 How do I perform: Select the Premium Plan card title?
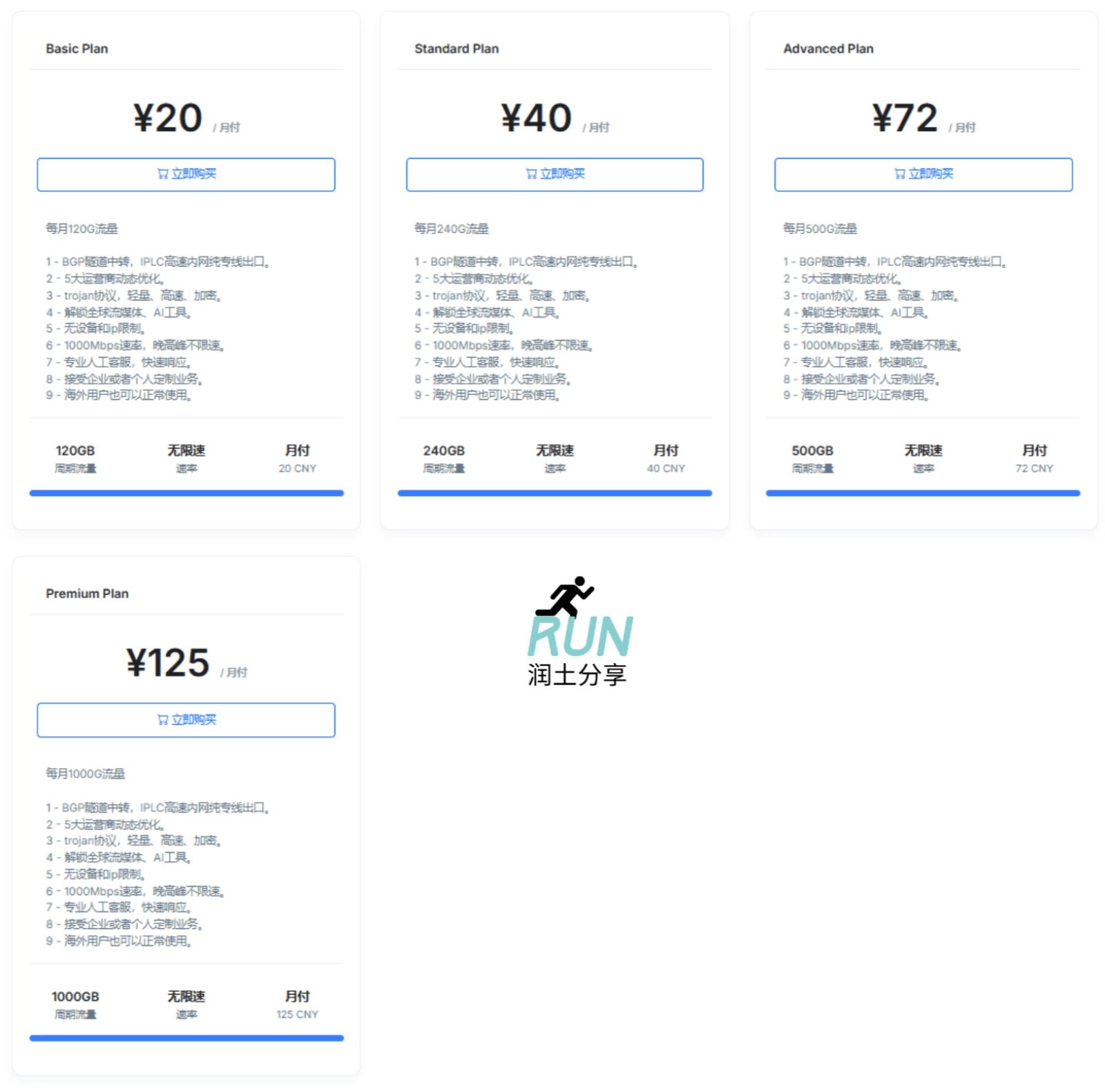pos(87,594)
